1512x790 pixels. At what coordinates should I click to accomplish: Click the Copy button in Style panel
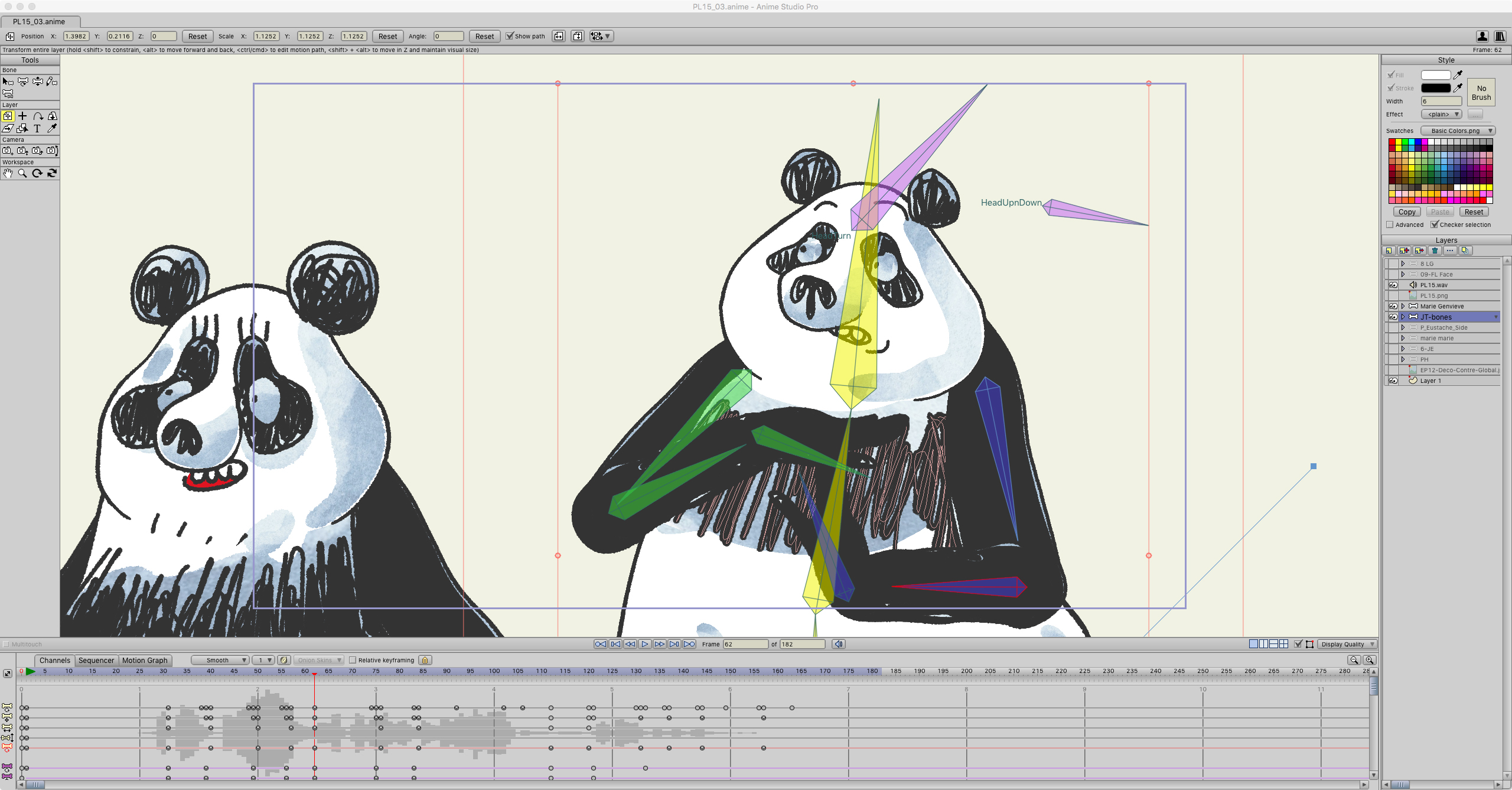click(1407, 212)
